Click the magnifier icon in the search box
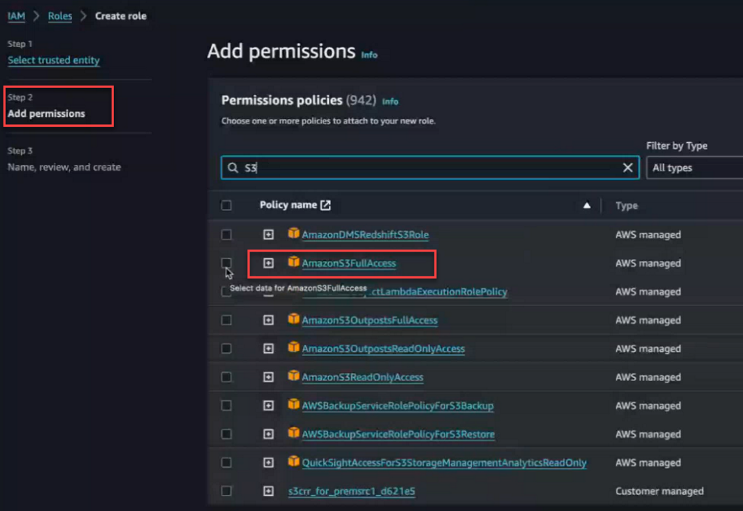Screen dimensions: 743x511 point(233,168)
